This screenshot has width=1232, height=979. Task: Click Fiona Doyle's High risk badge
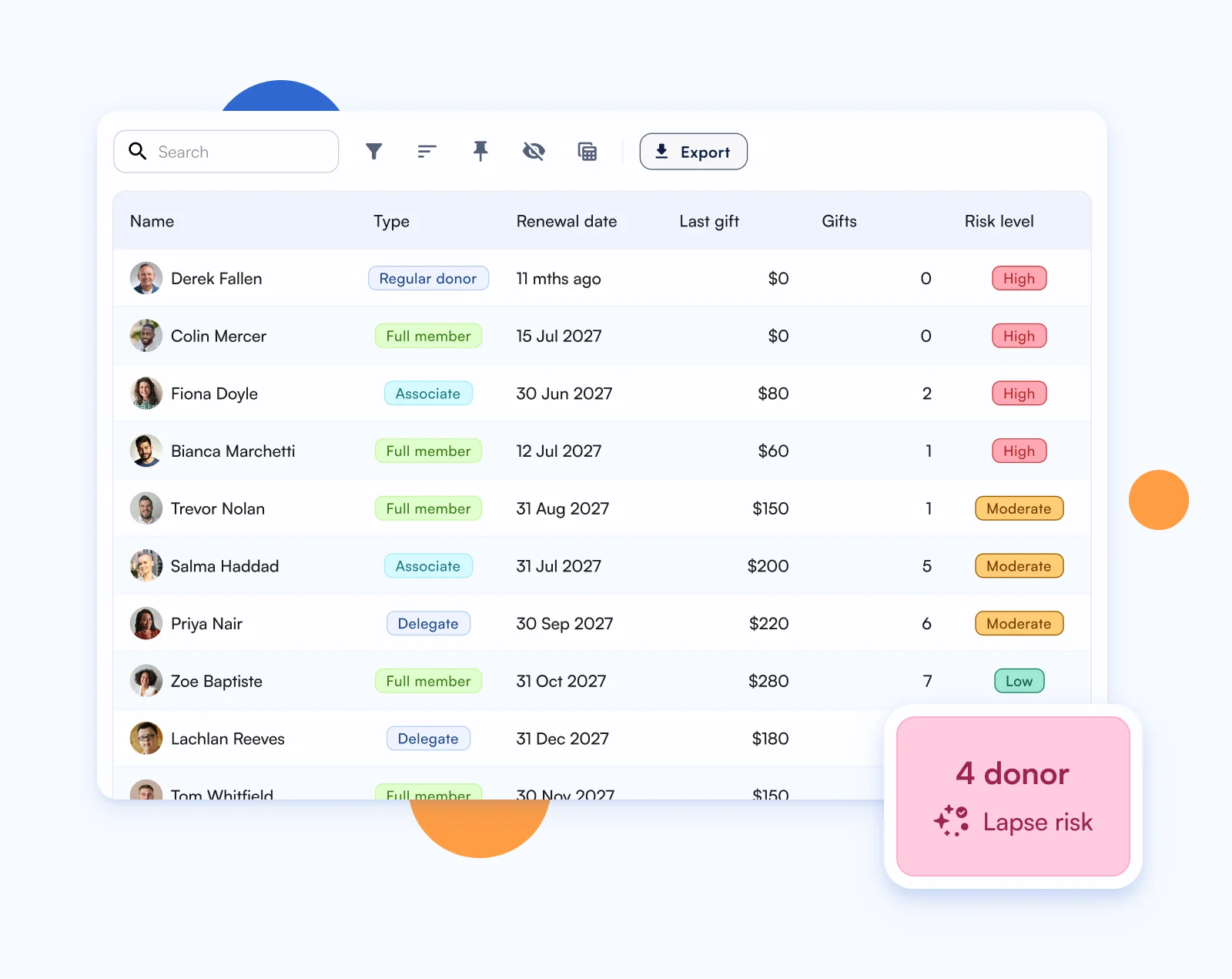point(1019,393)
